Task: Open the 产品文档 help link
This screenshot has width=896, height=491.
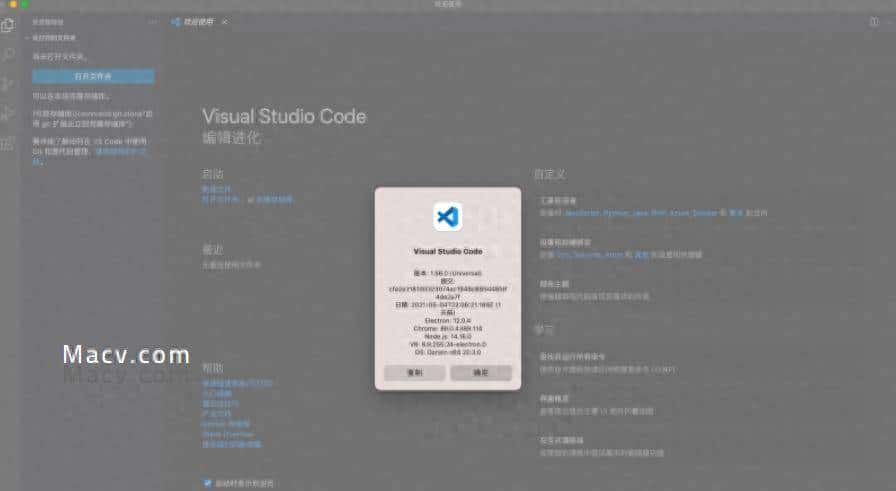Action: [x=217, y=414]
